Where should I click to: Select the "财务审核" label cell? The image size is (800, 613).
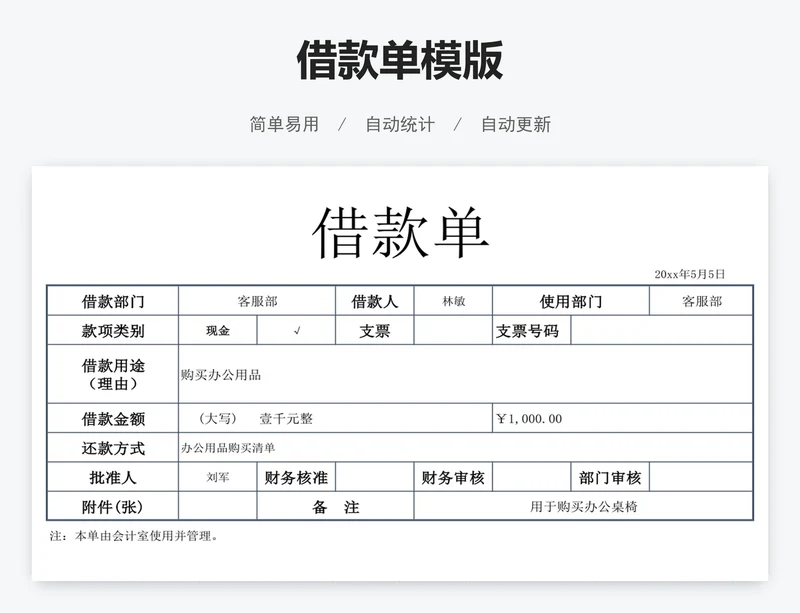[453, 477]
